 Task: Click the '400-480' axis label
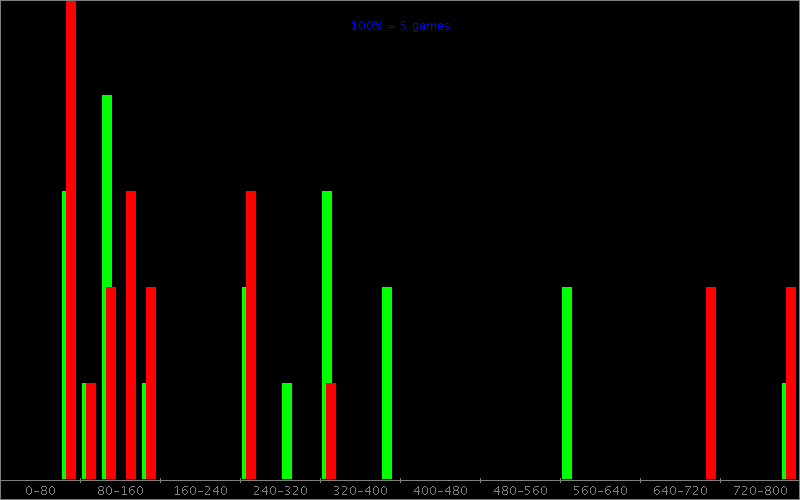(x=440, y=491)
